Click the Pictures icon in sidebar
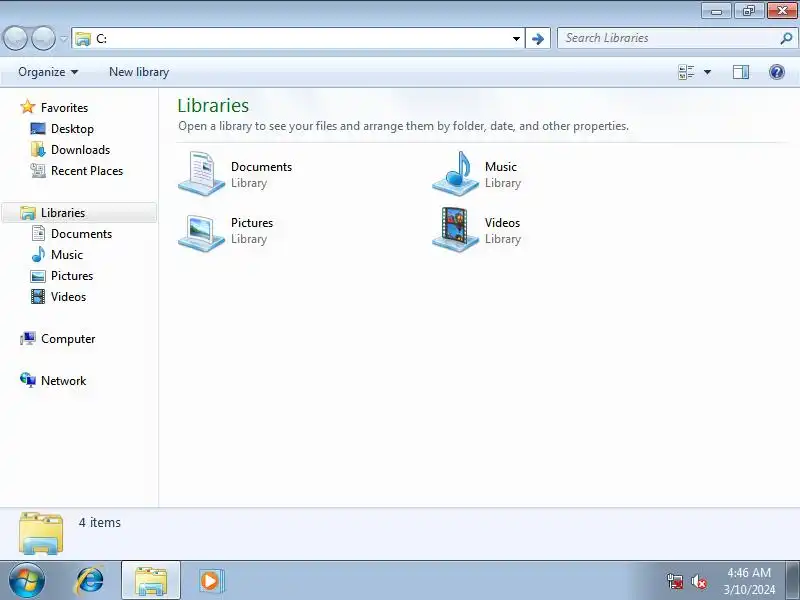 click(38, 276)
